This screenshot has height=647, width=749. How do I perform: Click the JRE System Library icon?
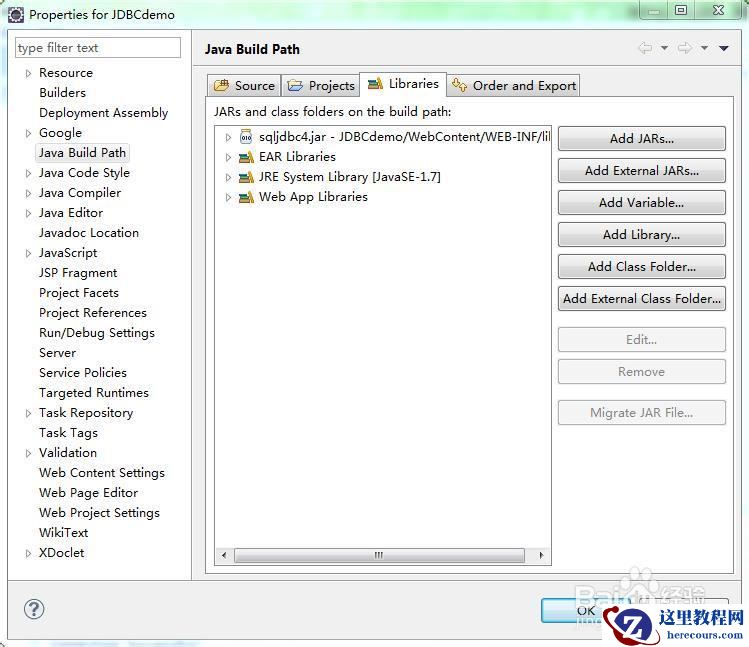pyautogui.click(x=246, y=177)
